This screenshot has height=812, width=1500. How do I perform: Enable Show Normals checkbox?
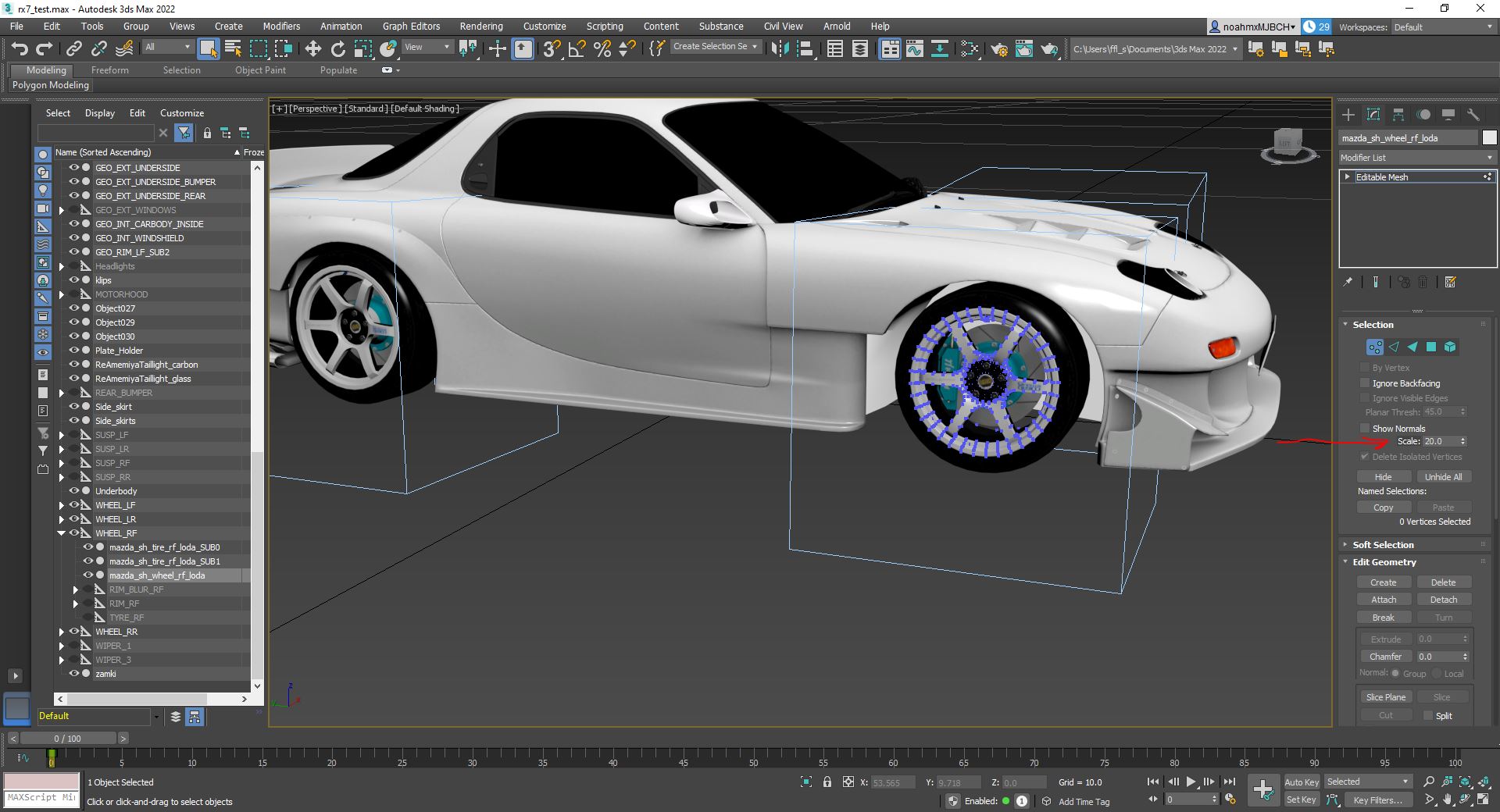[x=1365, y=429]
